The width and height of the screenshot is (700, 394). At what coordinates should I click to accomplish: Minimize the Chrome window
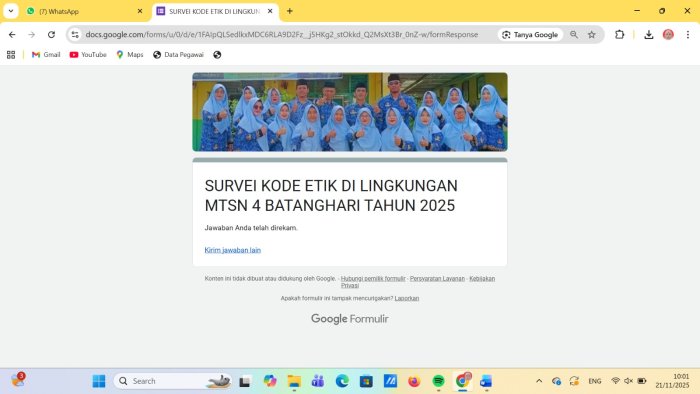[x=637, y=11]
